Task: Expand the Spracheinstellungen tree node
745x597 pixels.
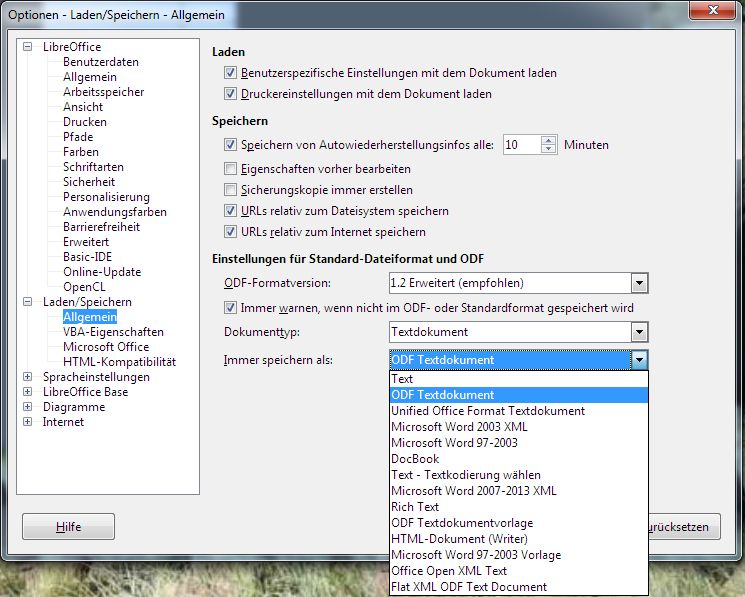Action: tap(28, 377)
